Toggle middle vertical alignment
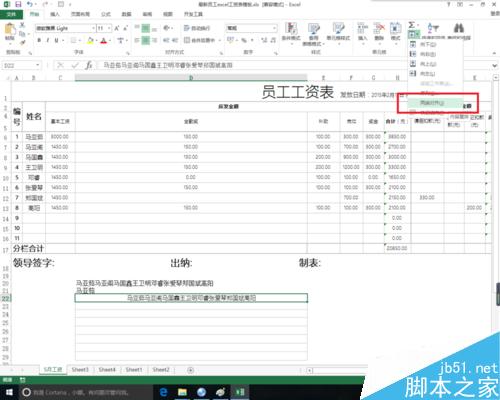The height and width of the screenshot is (400, 500). [146, 28]
